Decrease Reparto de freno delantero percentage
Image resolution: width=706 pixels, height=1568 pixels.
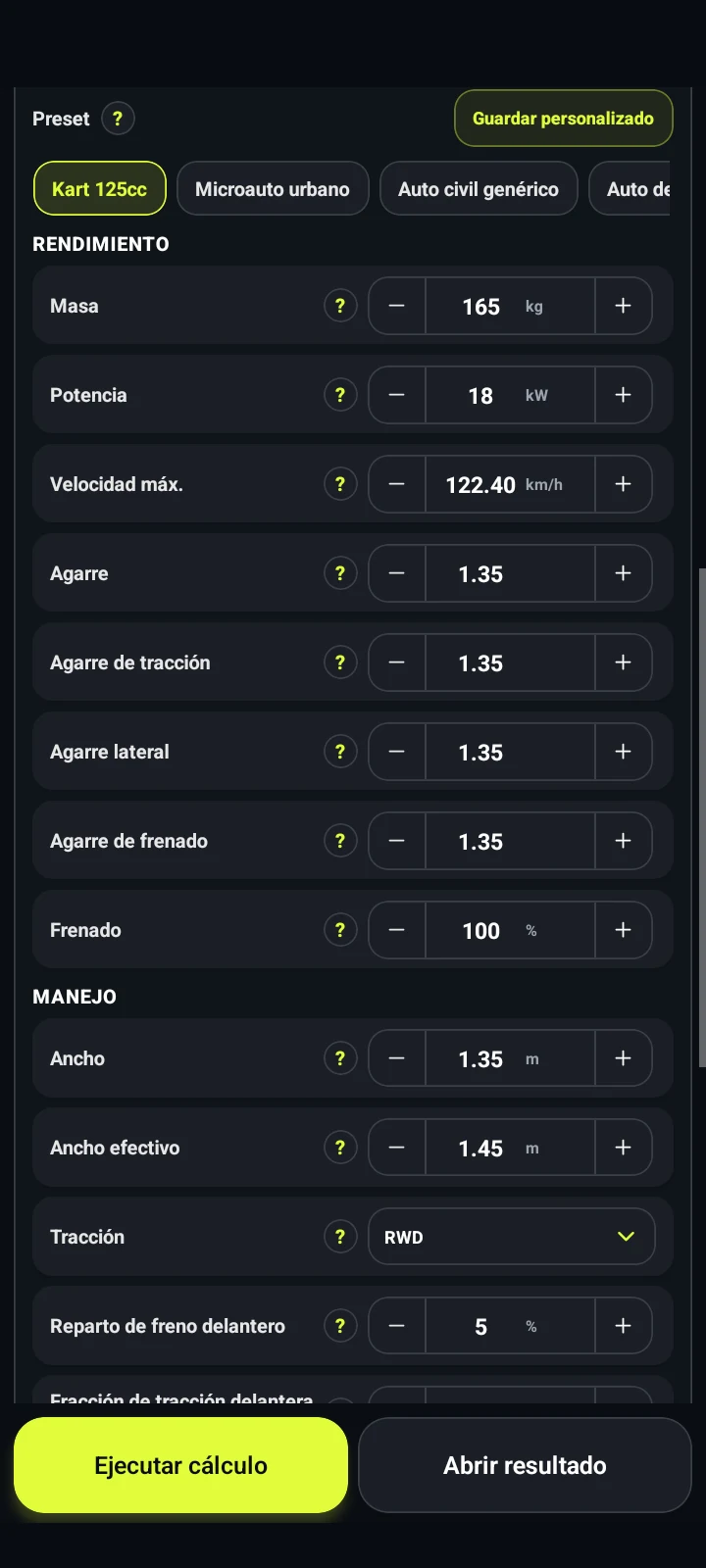[x=397, y=1326]
